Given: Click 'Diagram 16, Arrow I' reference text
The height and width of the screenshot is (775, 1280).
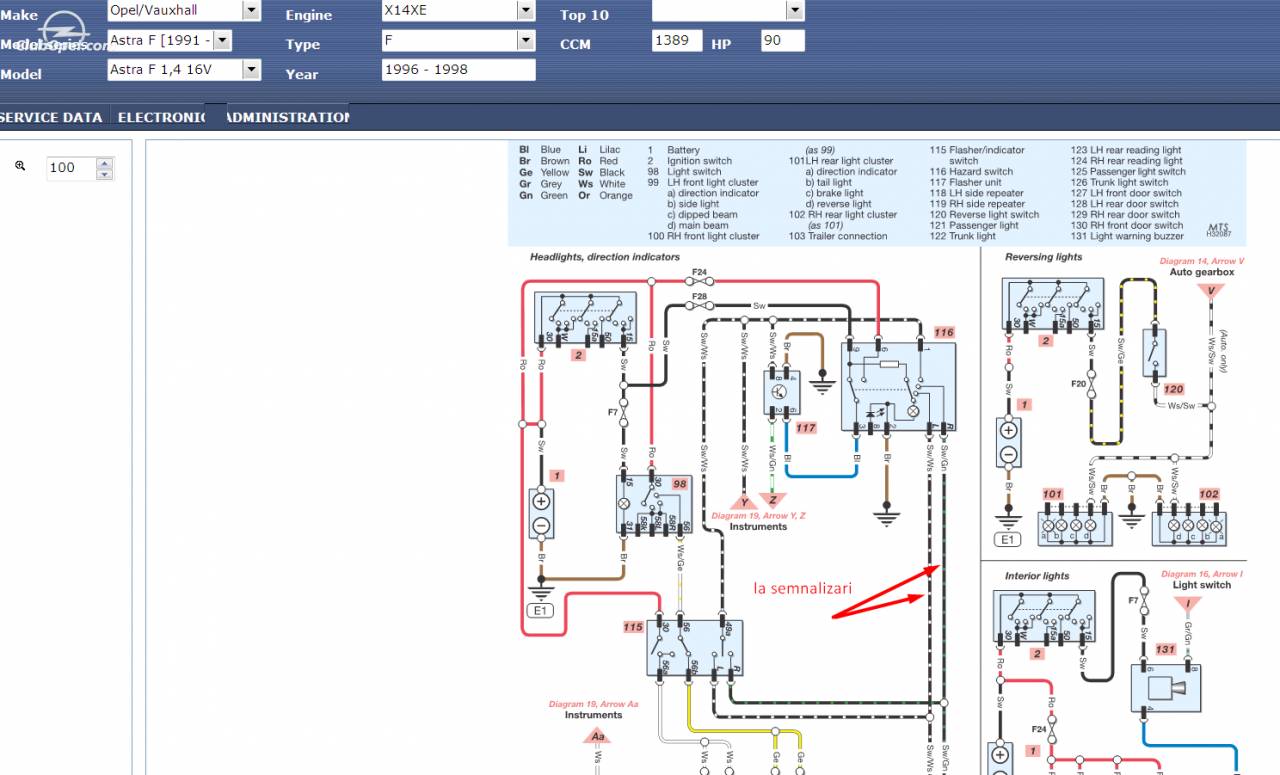Looking at the screenshot, I should 1201,574.
